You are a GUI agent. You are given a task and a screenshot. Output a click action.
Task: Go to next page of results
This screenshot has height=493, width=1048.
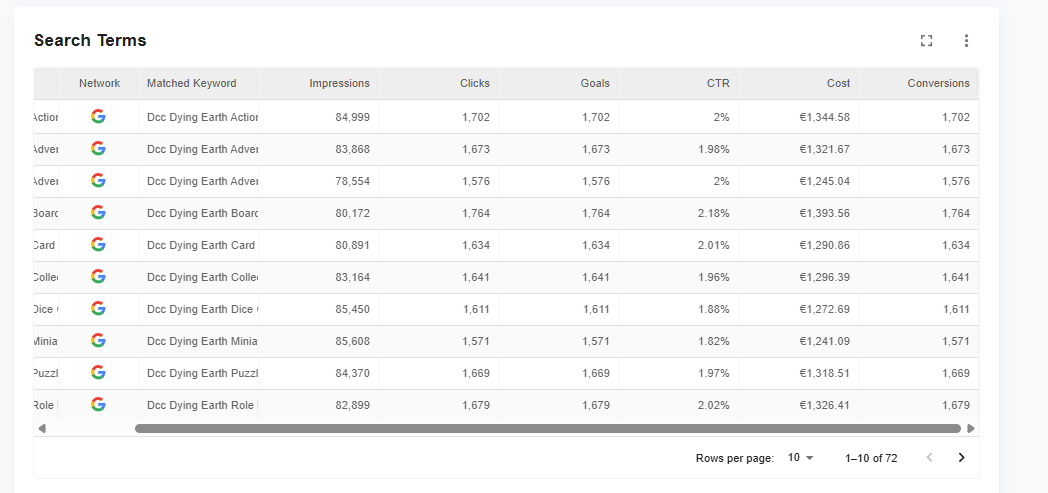point(961,458)
